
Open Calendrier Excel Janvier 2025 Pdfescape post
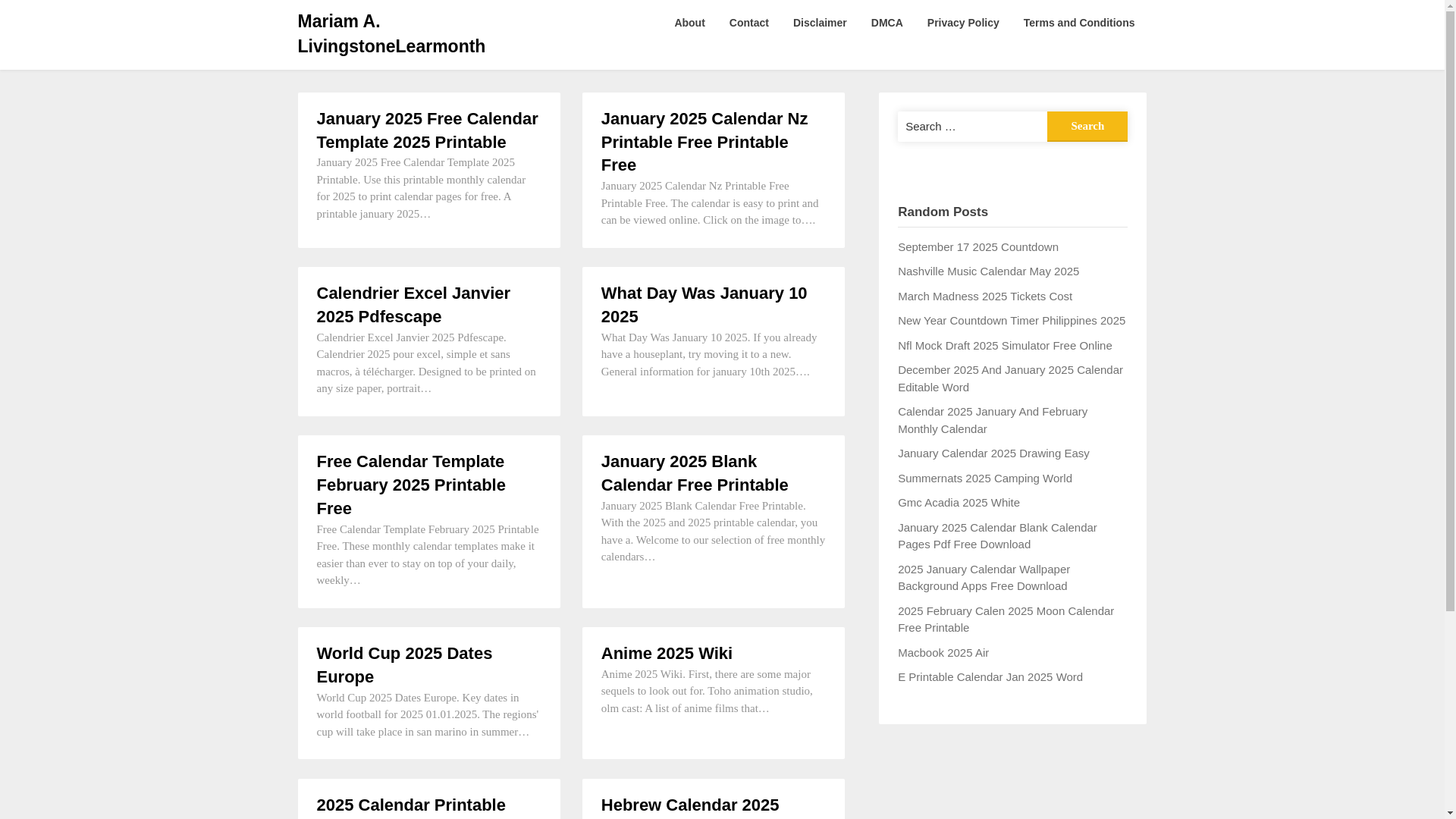click(413, 305)
